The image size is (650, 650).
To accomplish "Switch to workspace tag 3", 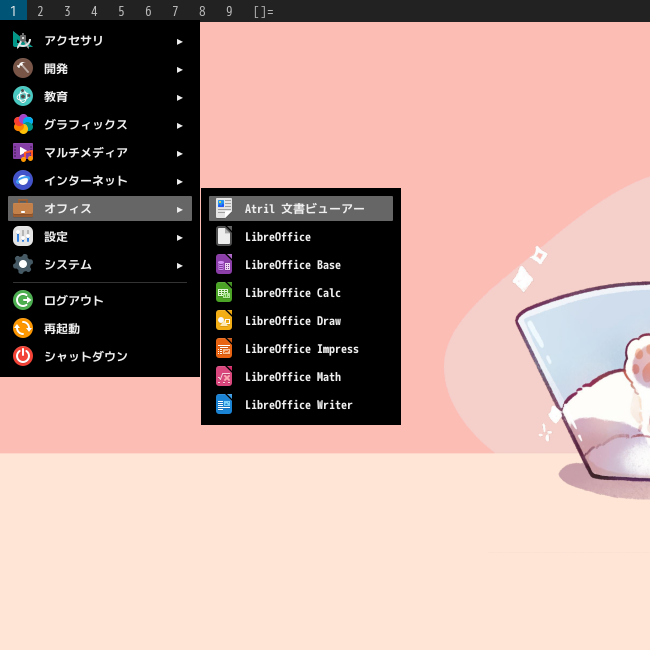I will click(67, 11).
